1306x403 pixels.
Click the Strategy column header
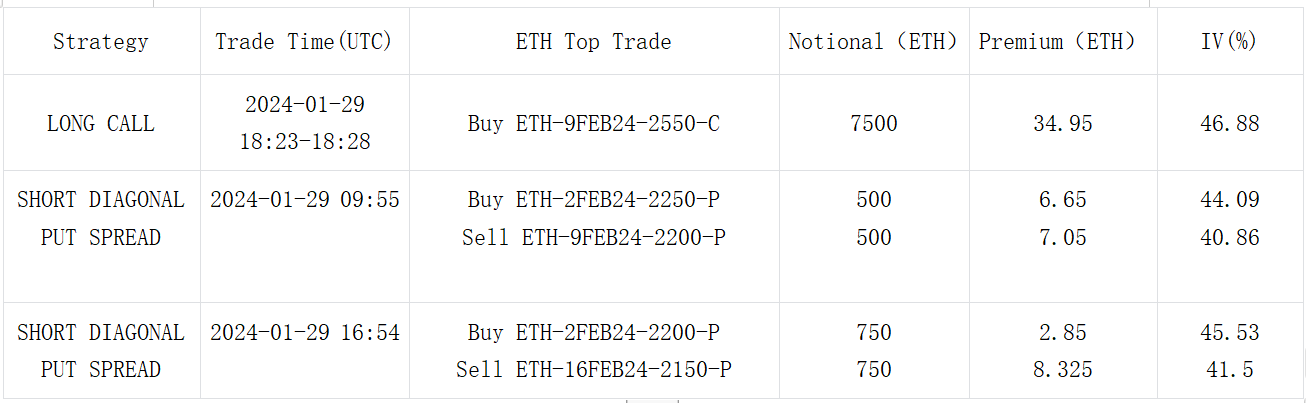(x=101, y=42)
